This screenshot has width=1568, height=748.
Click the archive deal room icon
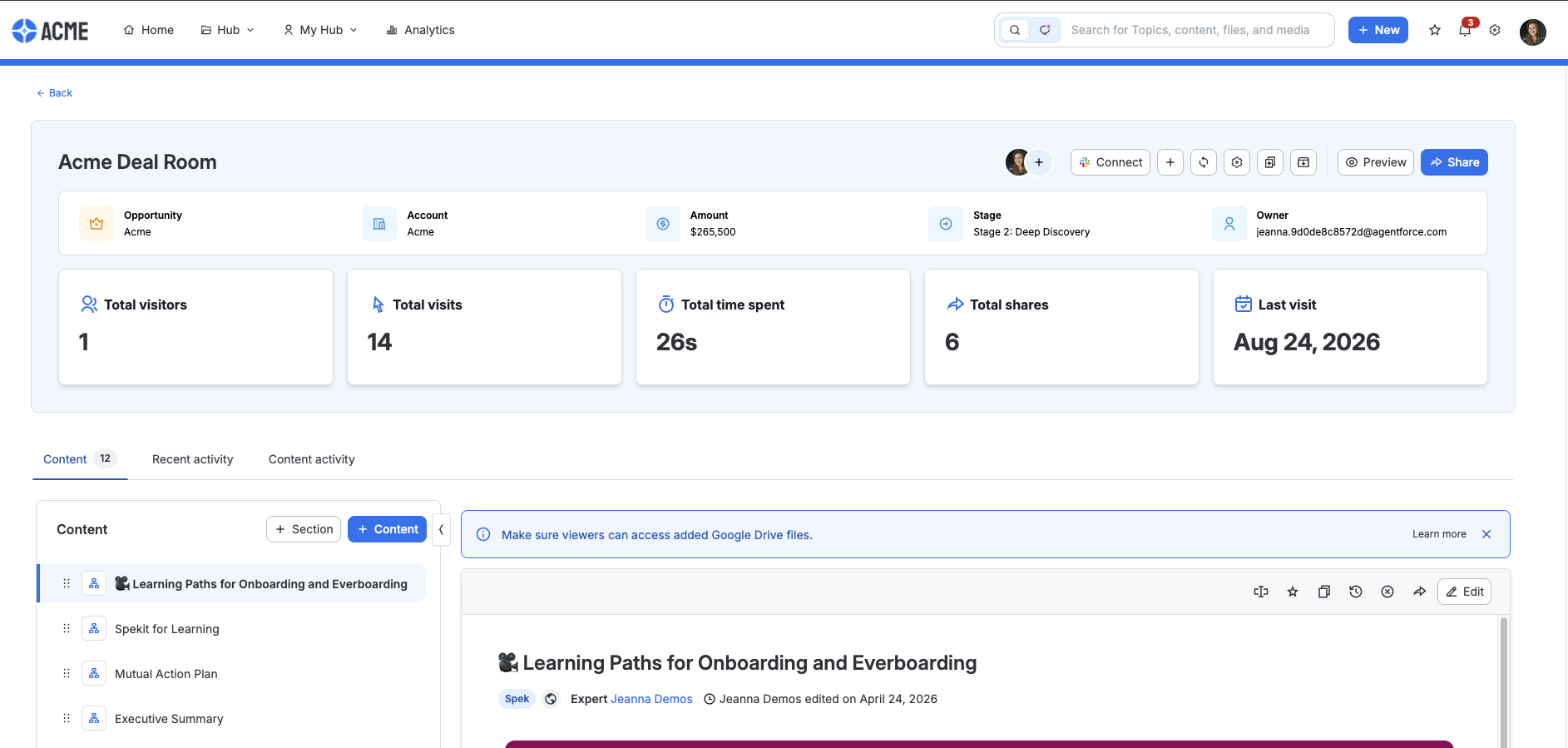[1303, 162]
